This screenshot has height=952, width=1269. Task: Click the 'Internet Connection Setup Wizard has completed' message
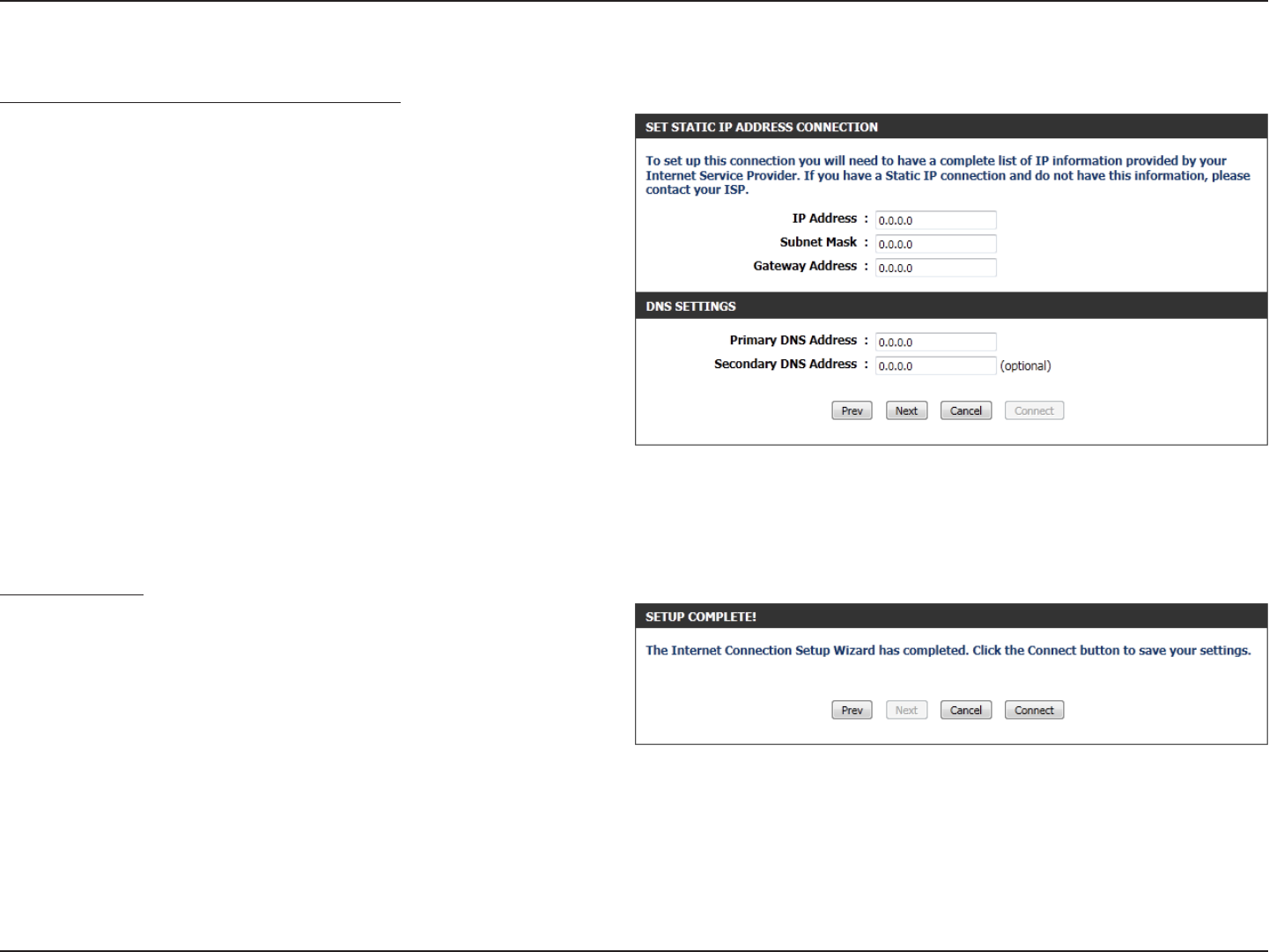[x=948, y=651]
